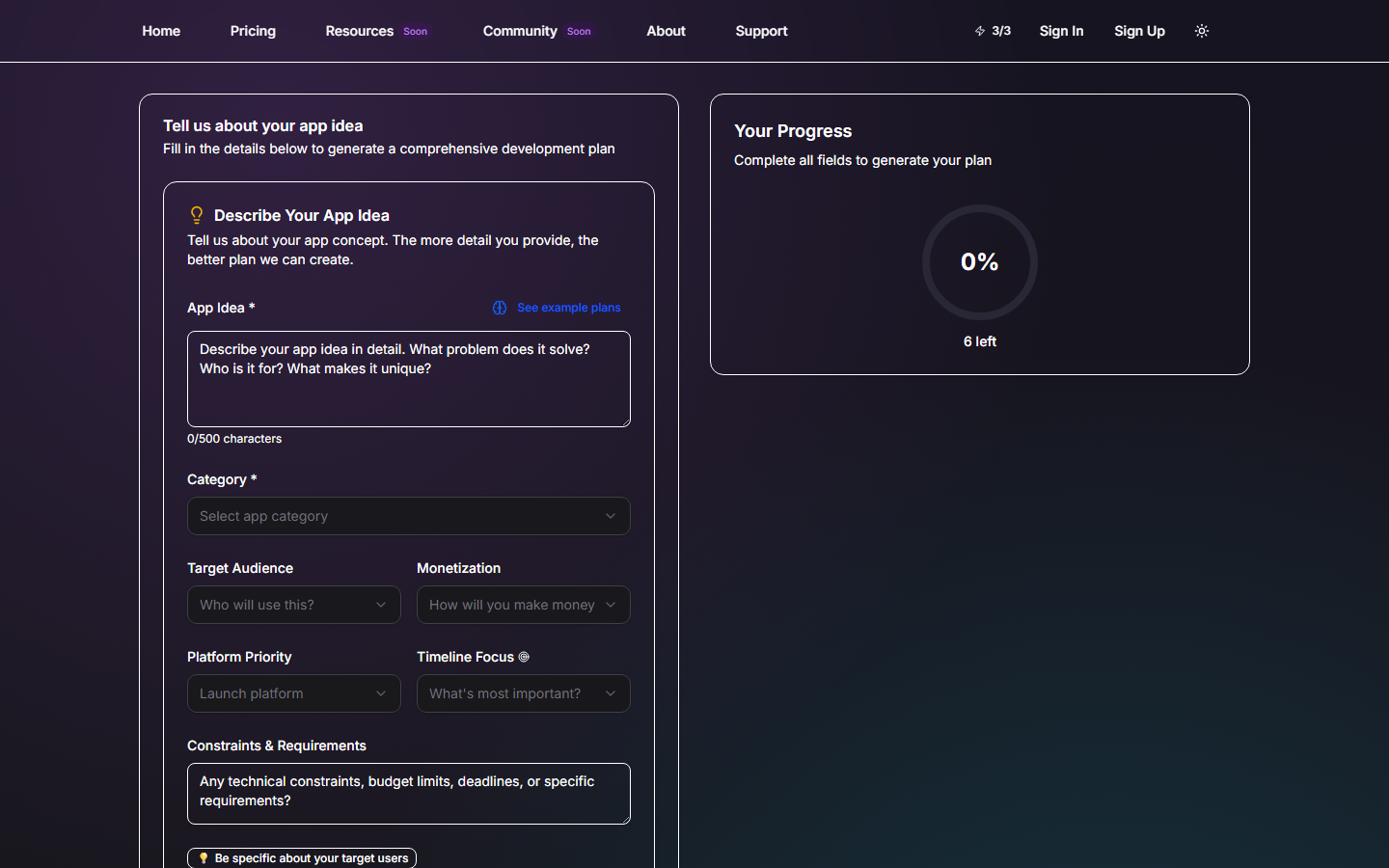
Task: Go to the Support section
Action: click(761, 31)
